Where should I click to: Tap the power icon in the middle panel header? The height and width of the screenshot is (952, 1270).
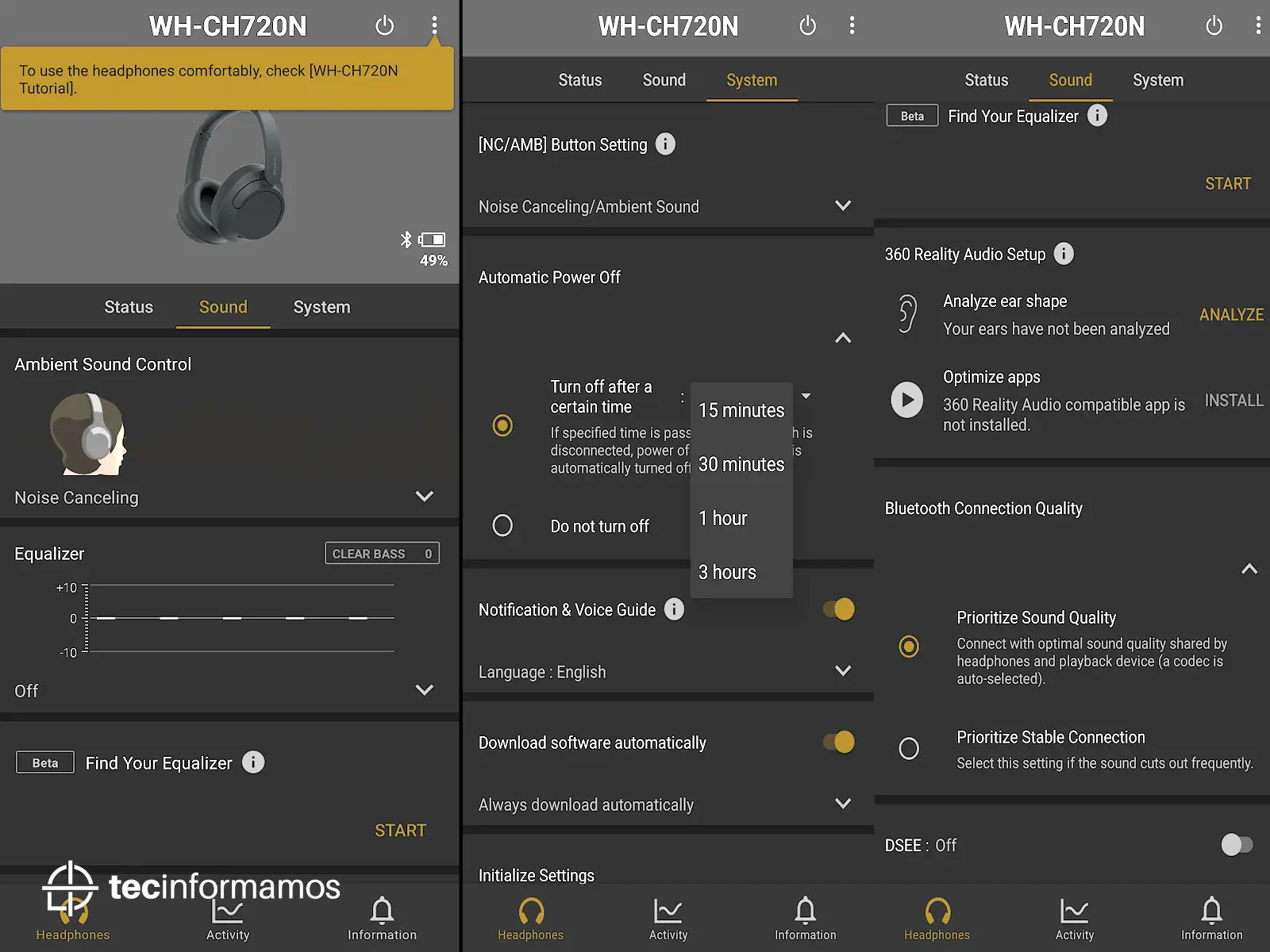(808, 25)
